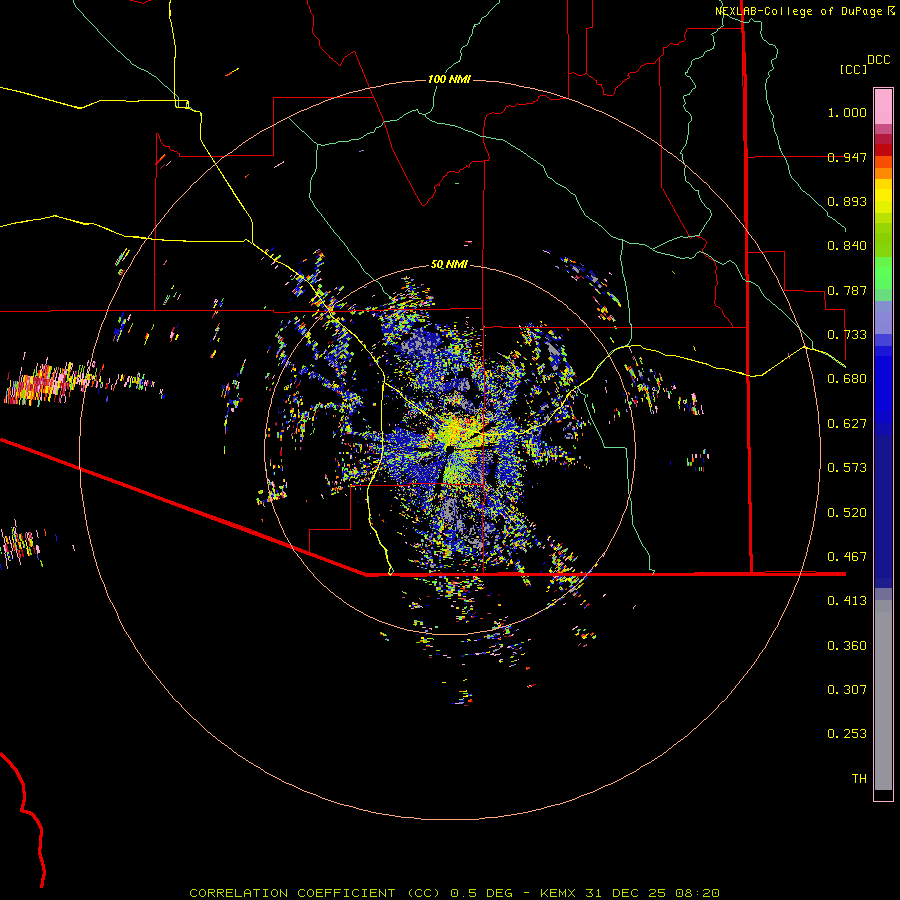Image resolution: width=900 pixels, height=900 pixels.
Task: Click the 0.307 legend value
Action: [x=847, y=690]
